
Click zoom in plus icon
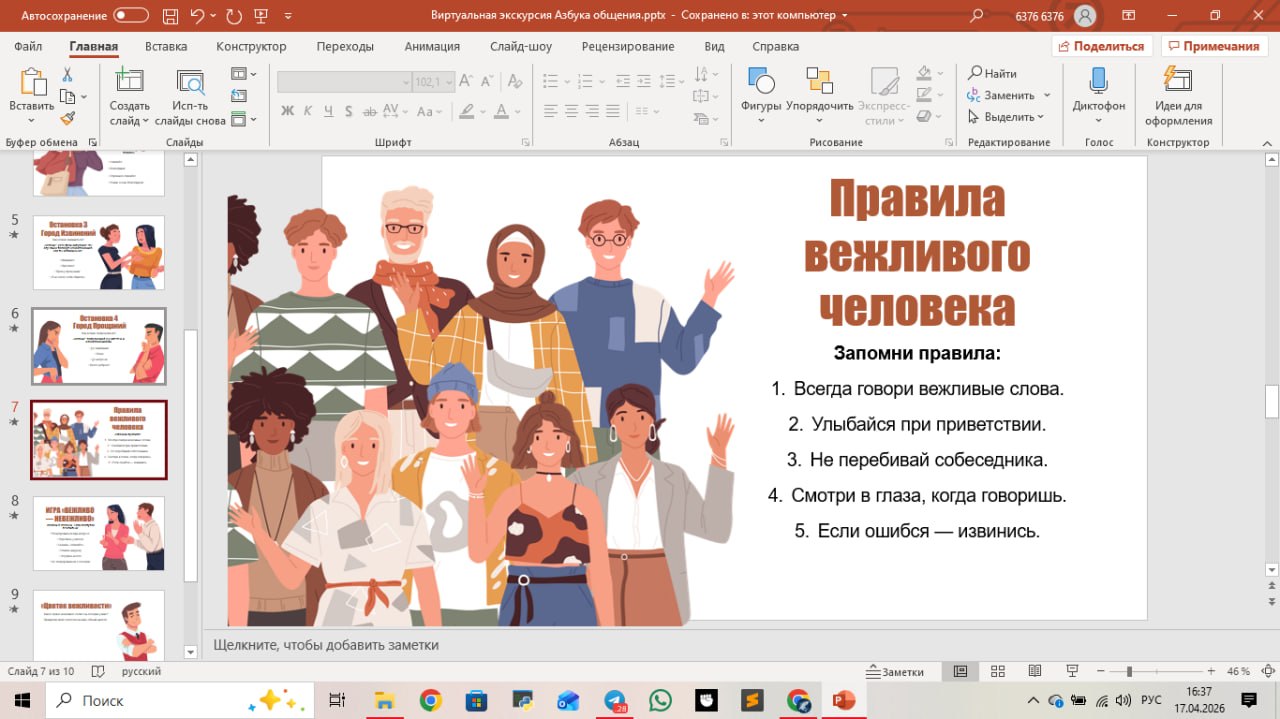click(1211, 671)
